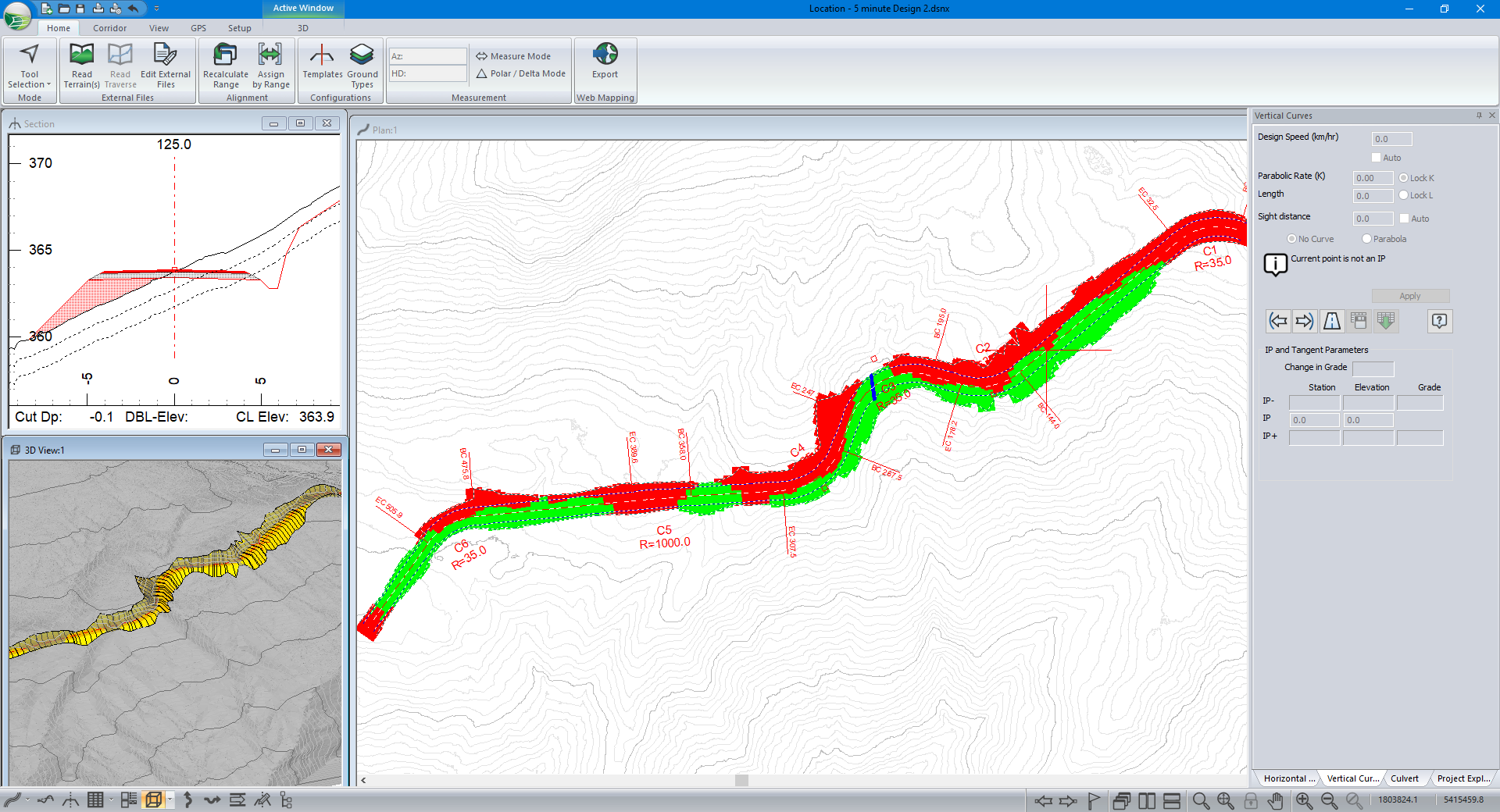Image resolution: width=1500 pixels, height=812 pixels.
Task: Click Read Terrain(s) icon
Action: [81, 55]
